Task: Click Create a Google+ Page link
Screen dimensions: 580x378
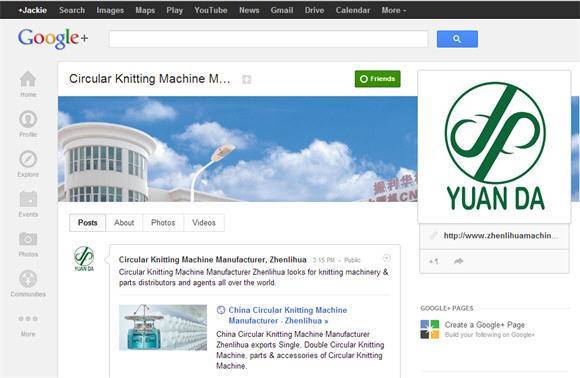Action: [x=485, y=325]
